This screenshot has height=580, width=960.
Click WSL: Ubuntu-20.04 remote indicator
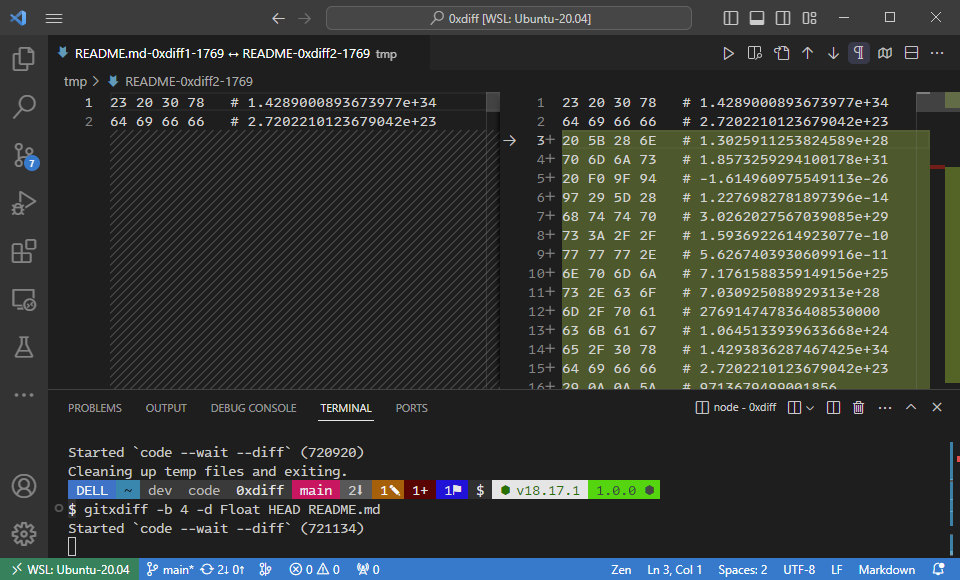[x=70, y=570]
